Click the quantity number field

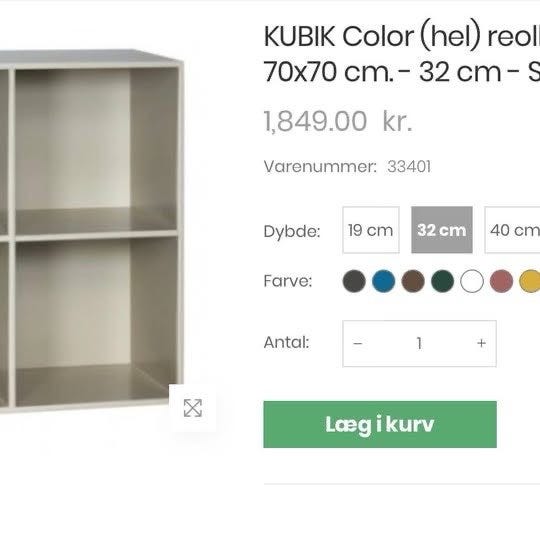(x=419, y=343)
